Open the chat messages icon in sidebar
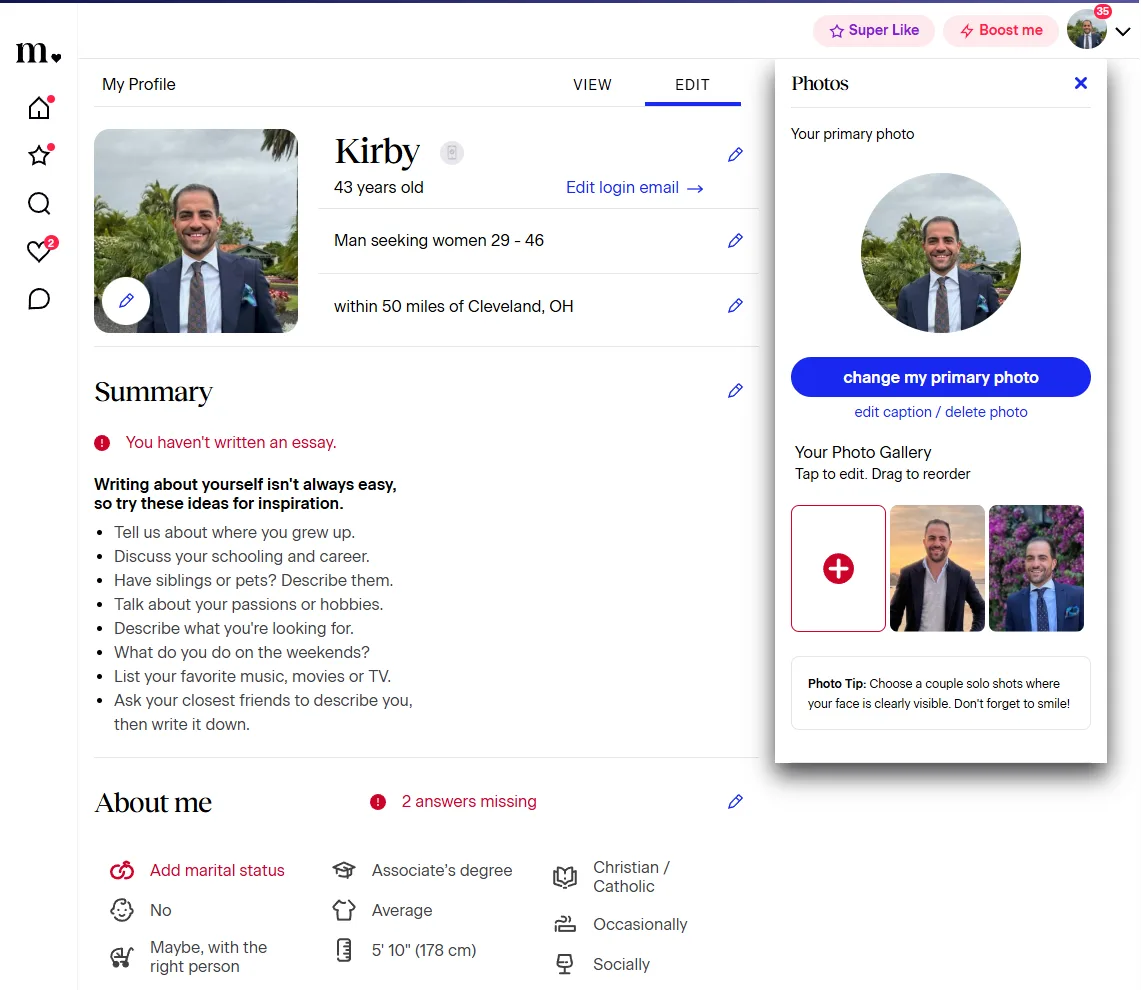This screenshot has width=1141, height=990. pyautogui.click(x=39, y=298)
